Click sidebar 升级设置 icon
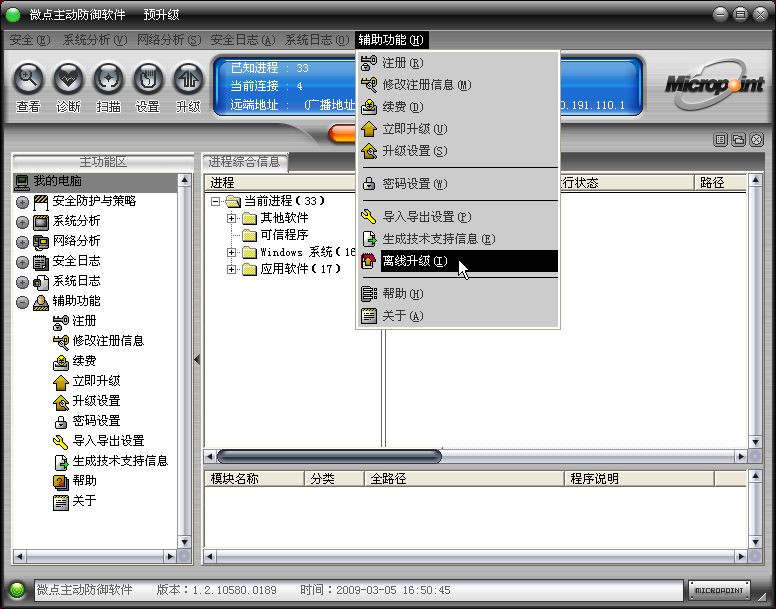This screenshot has width=776, height=609. pos(60,402)
